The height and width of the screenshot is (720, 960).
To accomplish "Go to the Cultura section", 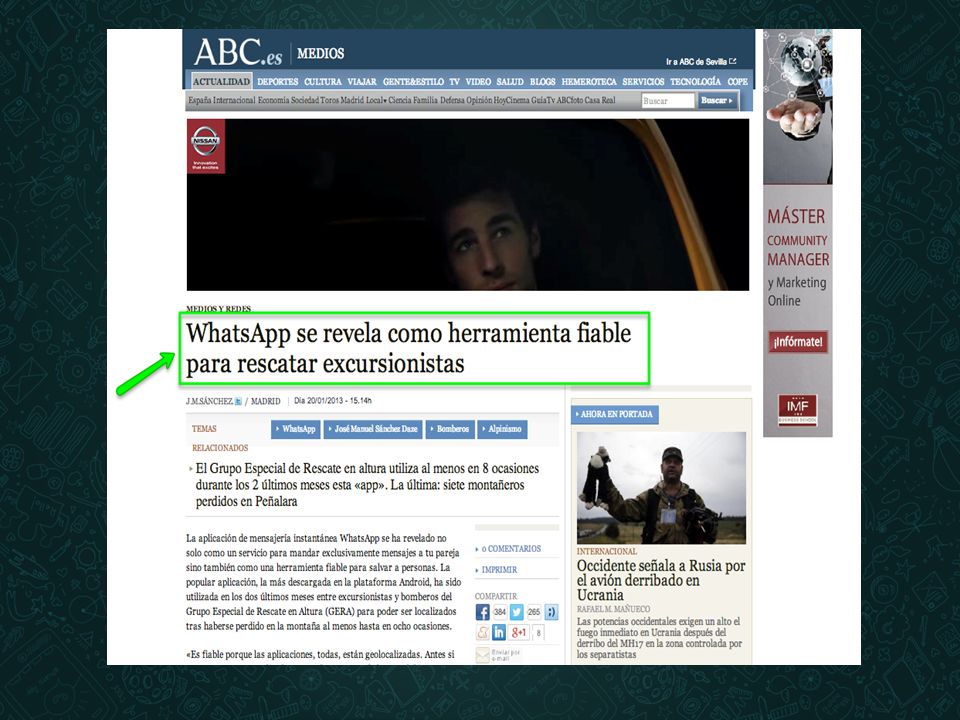I will [323, 81].
